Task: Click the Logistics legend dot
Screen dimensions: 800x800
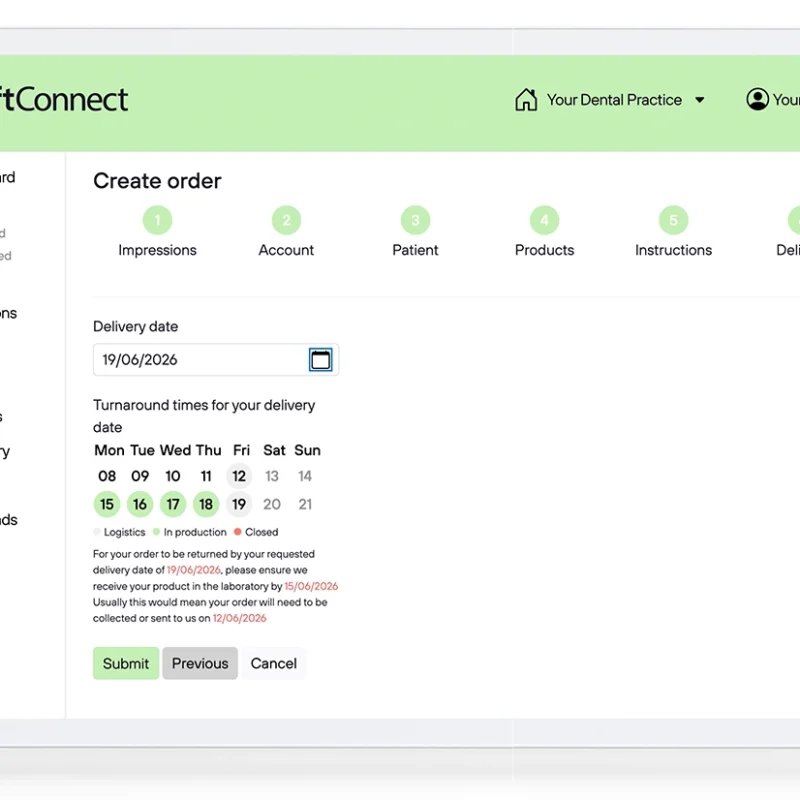Action: tap(97, 532)
